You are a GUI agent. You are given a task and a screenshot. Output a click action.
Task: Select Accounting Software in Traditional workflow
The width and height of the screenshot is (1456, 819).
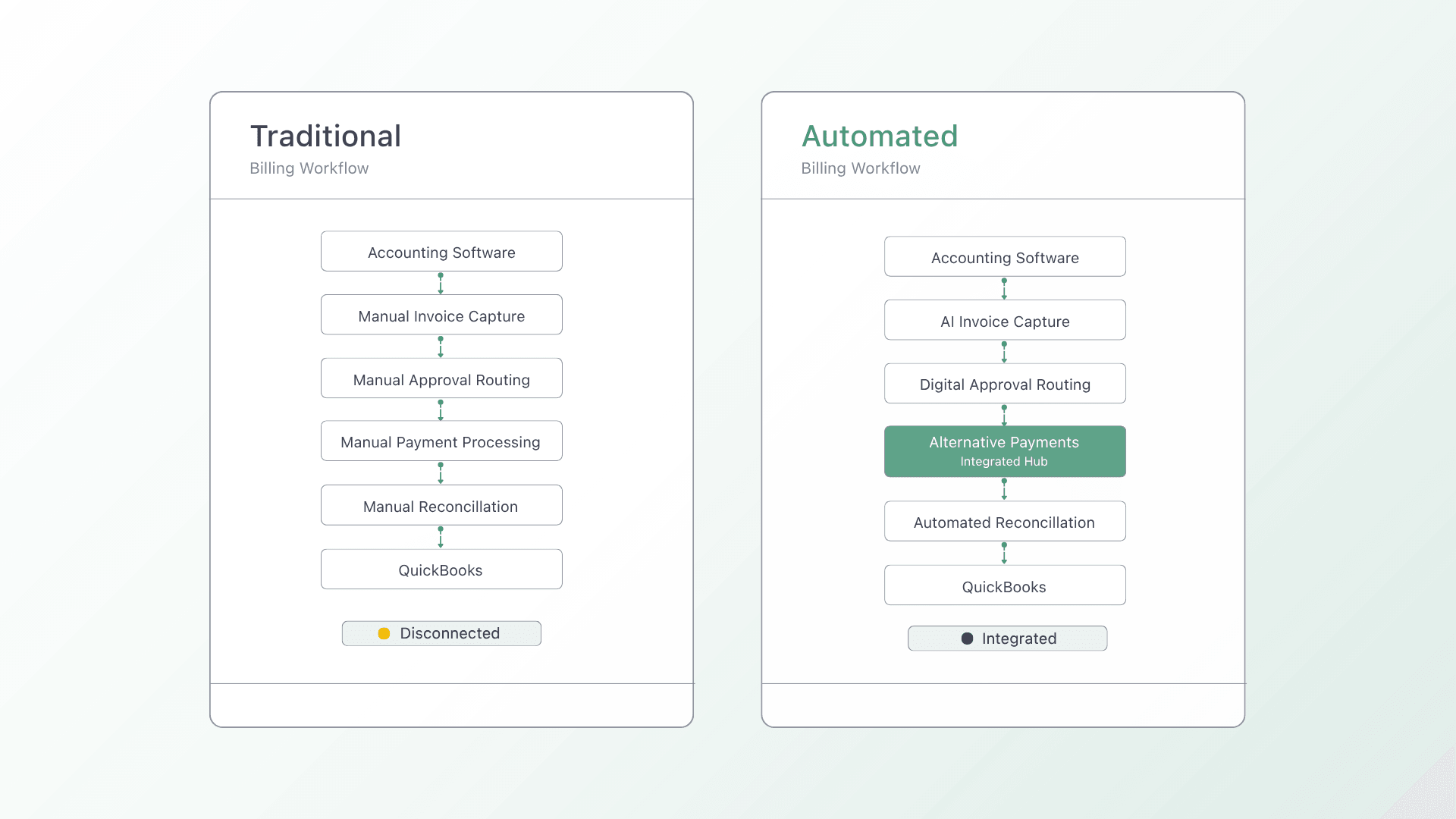pos(441,252)
